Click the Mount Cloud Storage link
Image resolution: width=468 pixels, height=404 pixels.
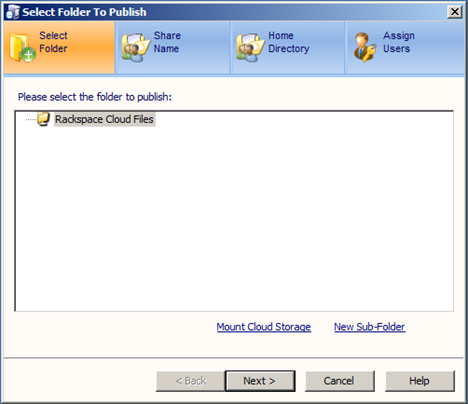264,327
